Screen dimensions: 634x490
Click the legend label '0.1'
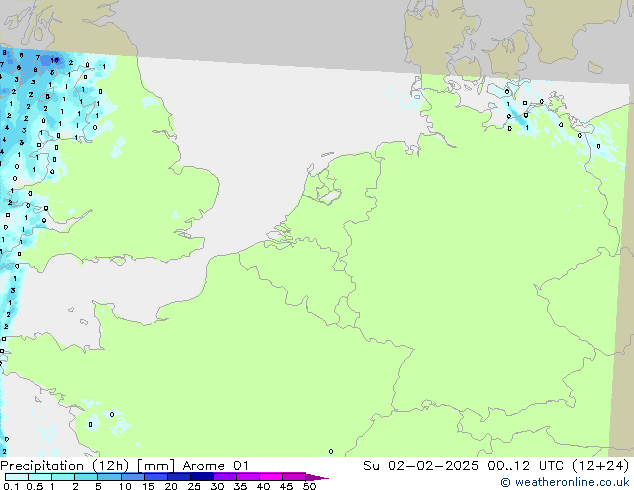pyautogui.click(x=11, y=486)
